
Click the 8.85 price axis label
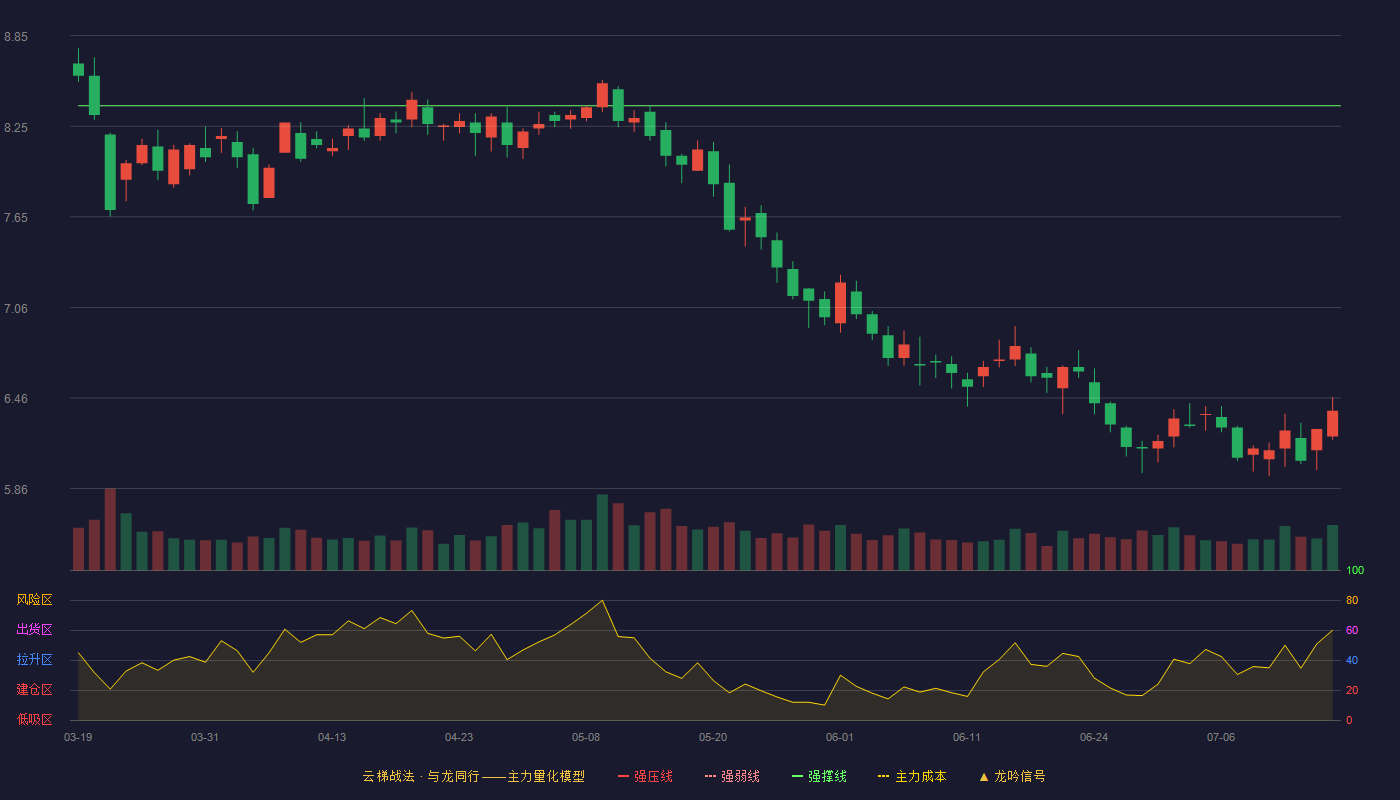pos(16,37)
